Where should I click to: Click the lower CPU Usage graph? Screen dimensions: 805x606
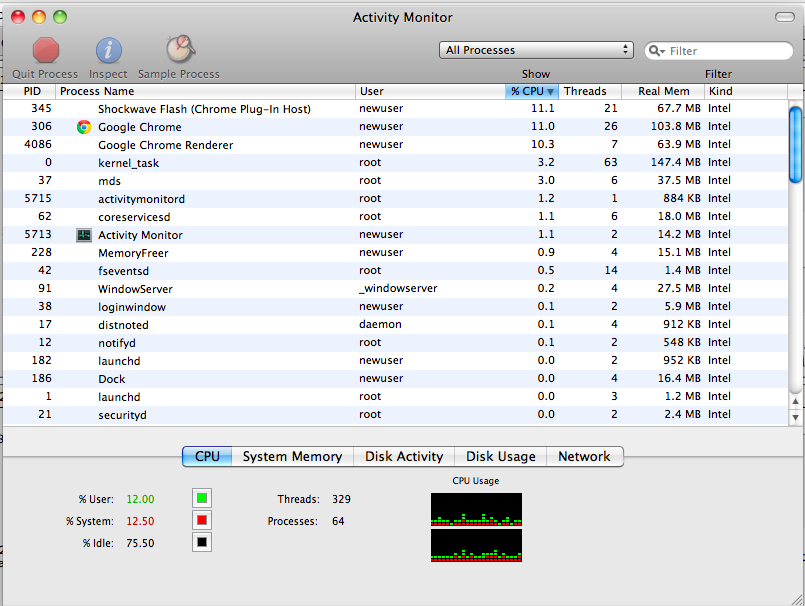click(476, 545)
